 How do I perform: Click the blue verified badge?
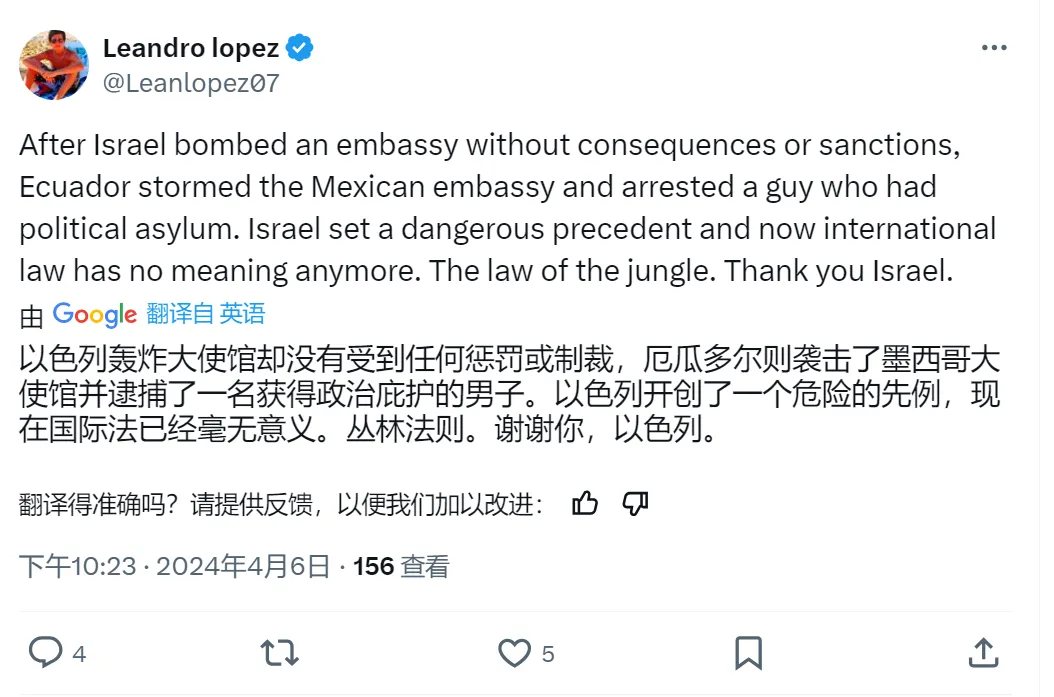coord(301,48)
